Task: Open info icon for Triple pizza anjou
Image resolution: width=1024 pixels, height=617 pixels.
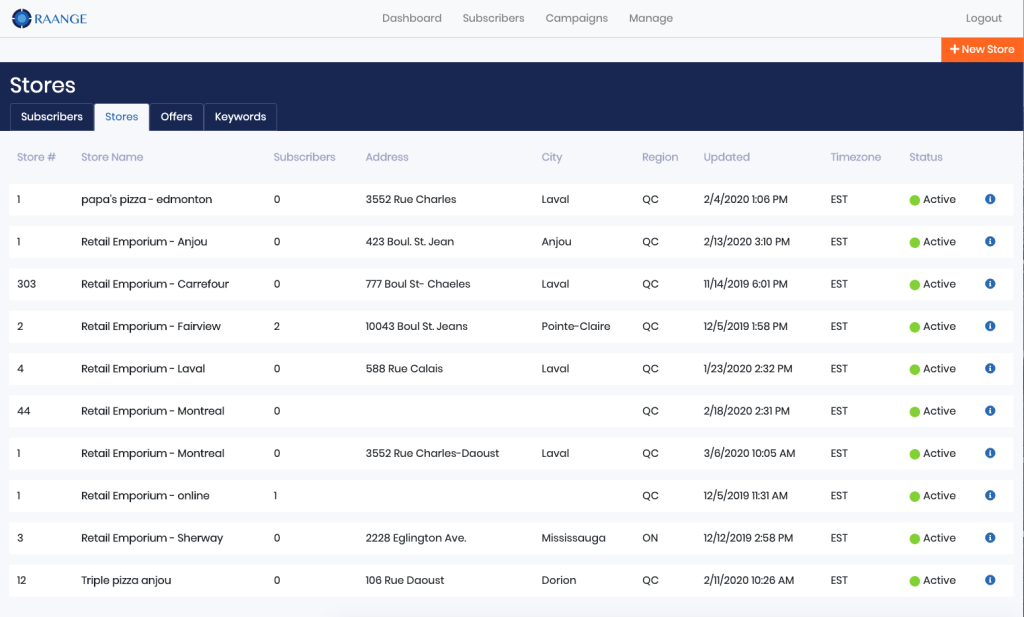Action: coord(990,580)
